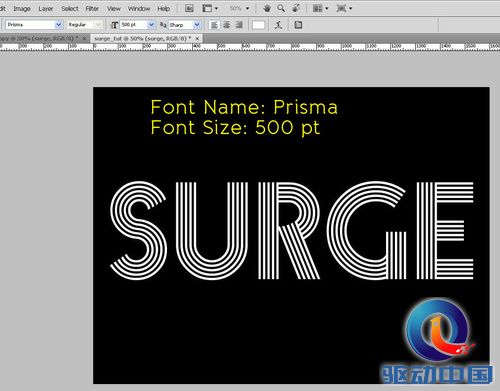
Task: Left align the text
Action: tap(214, 25)
